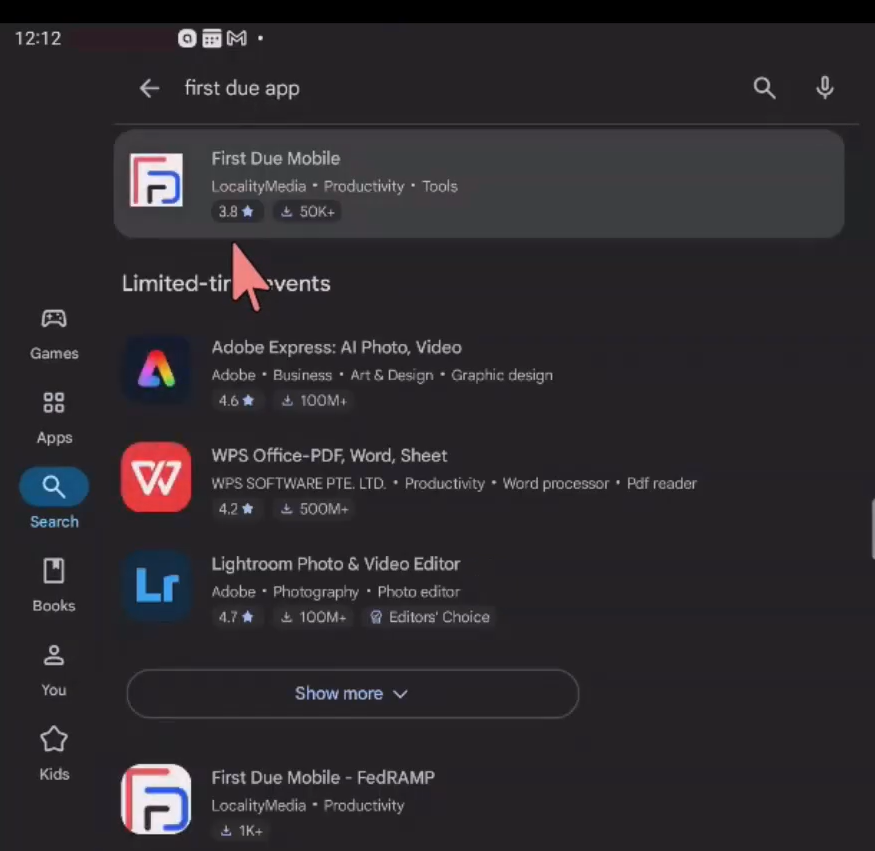
Task: Open Lightroom Photo & Video Editor title
Action: click(x=336, y=564)
